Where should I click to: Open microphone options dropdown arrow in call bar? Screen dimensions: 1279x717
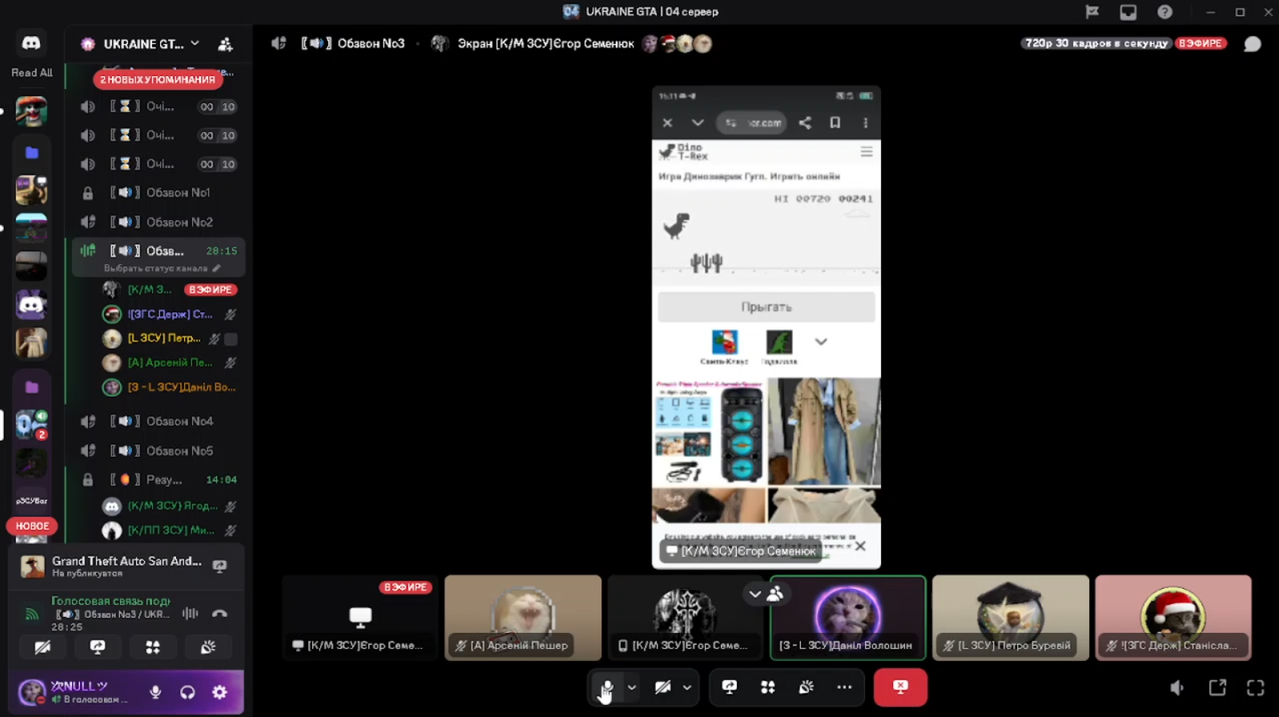point(631,688)
